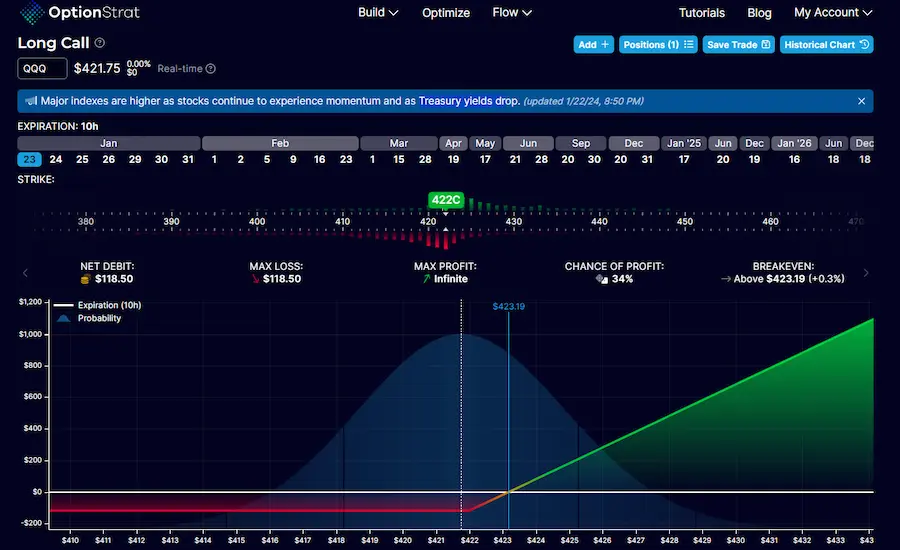Open the Historical Chart
The image size is (900, 550).
pos(827,45)
